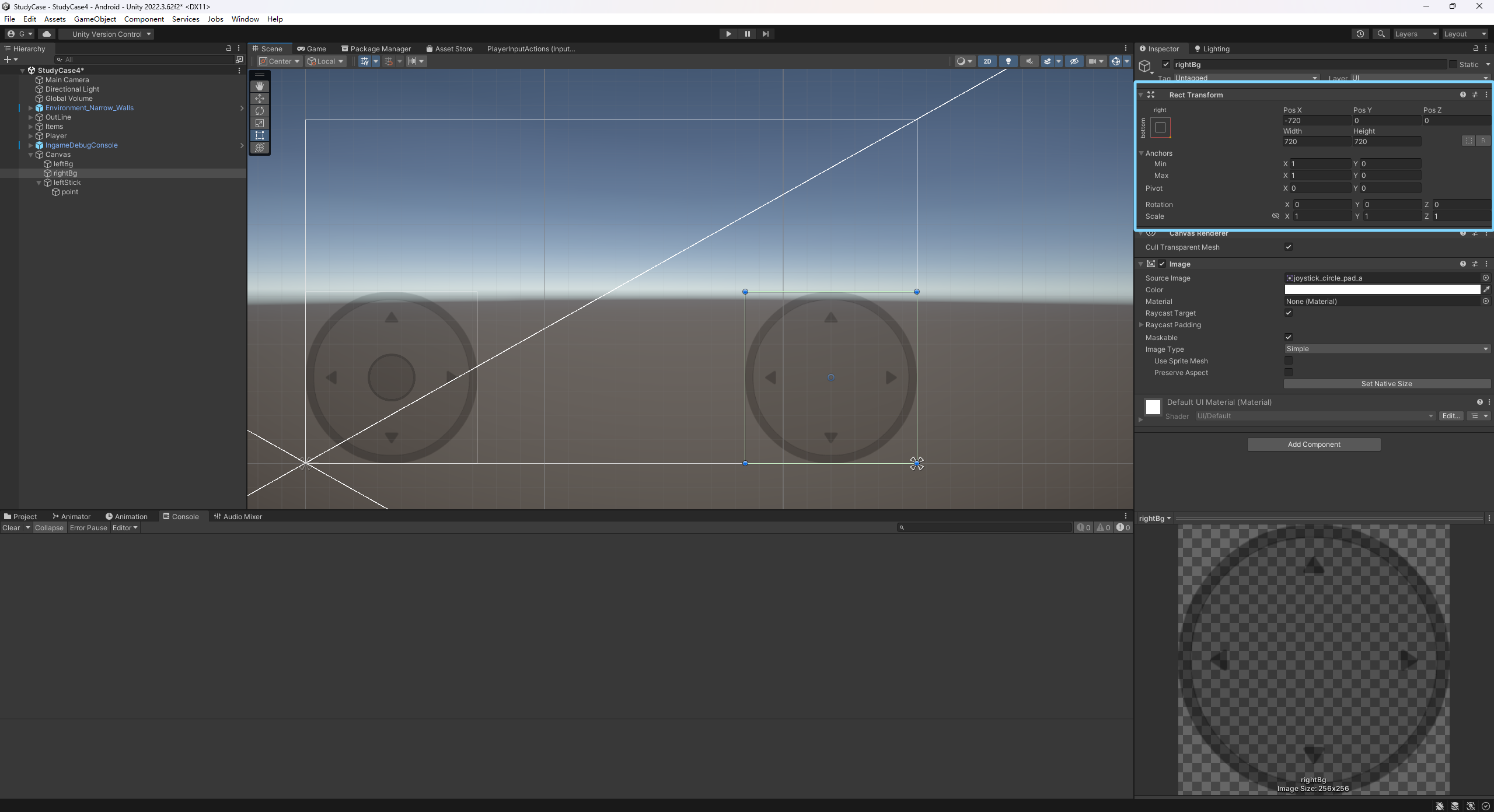This screenshot has height=812, width=1494.
Task: Open Undo History icon
Action: pos(1360,34)
